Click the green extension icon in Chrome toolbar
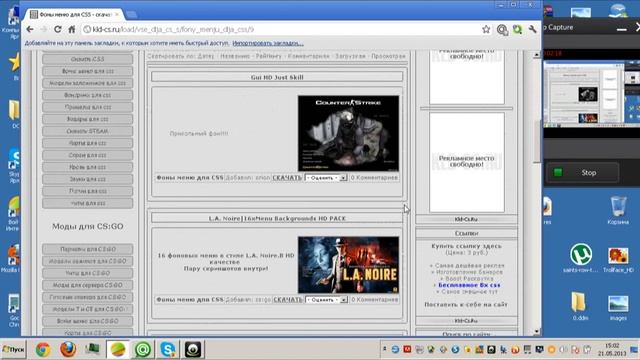Screen dimensions: 640x360 [517, 29]
